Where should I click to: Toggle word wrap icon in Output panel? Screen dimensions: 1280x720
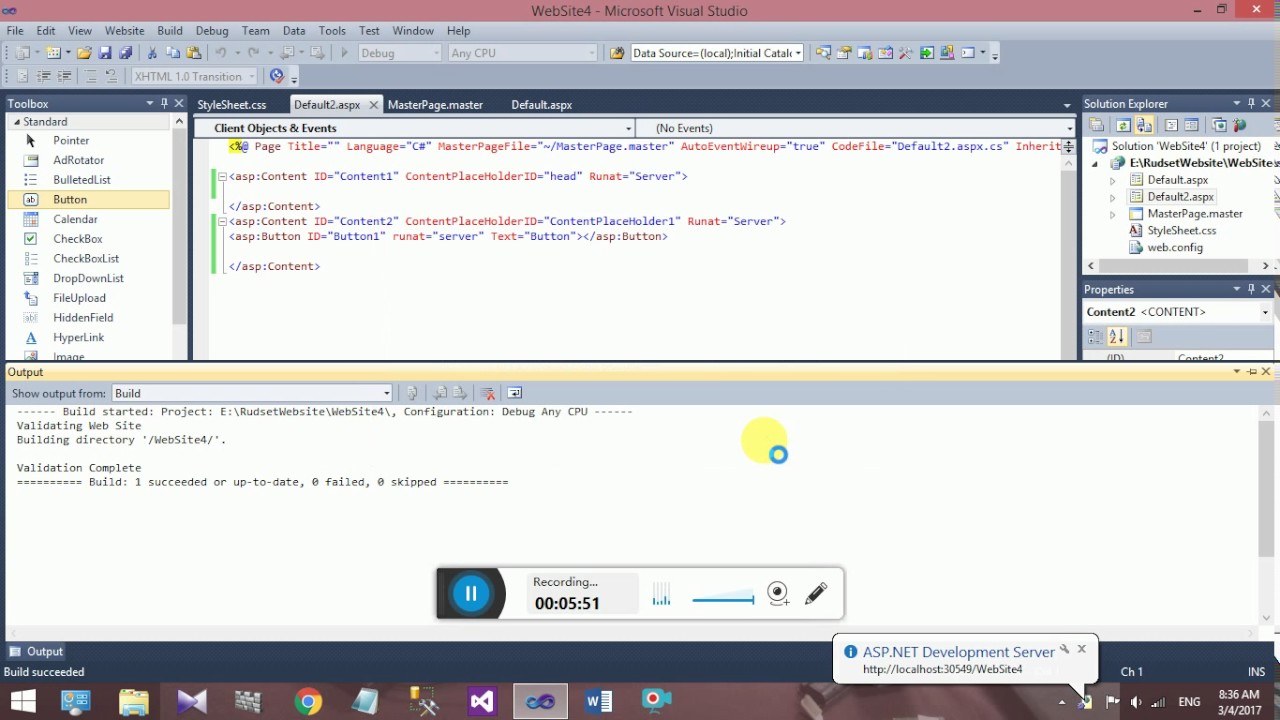[514, 393]
